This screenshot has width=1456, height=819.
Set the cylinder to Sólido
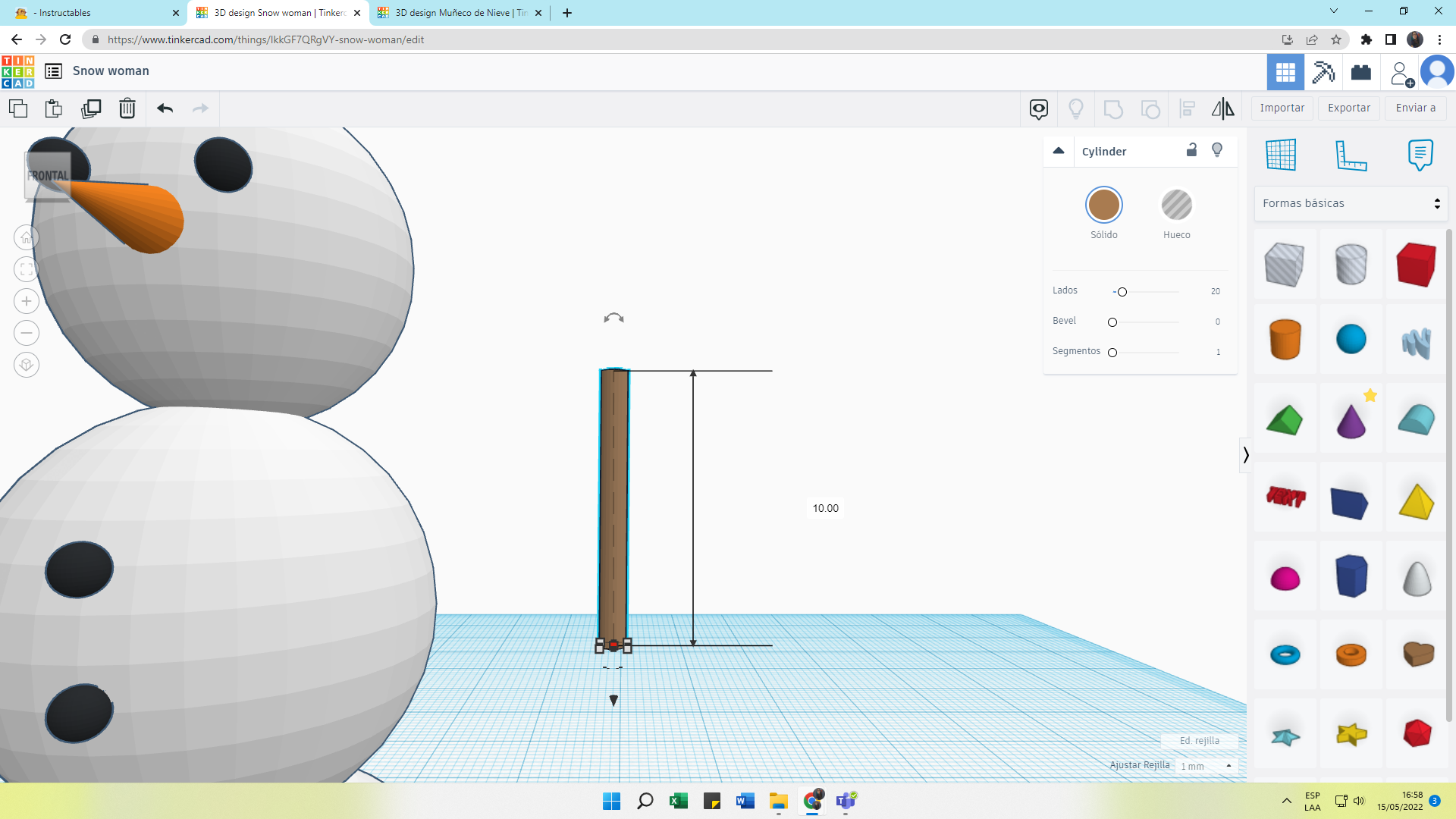pos(1103,205)
